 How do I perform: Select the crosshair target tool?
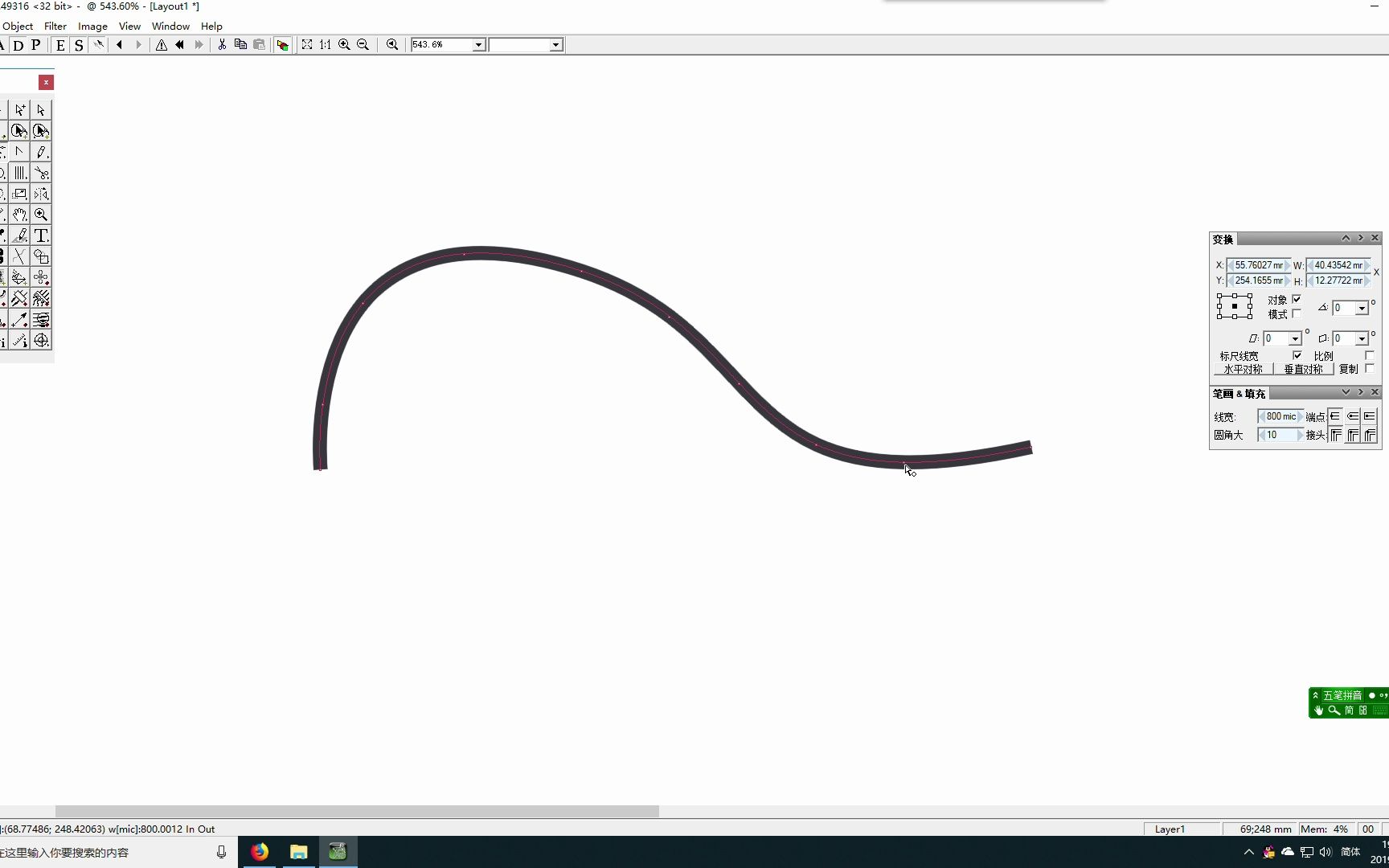[x=41, y=340]
